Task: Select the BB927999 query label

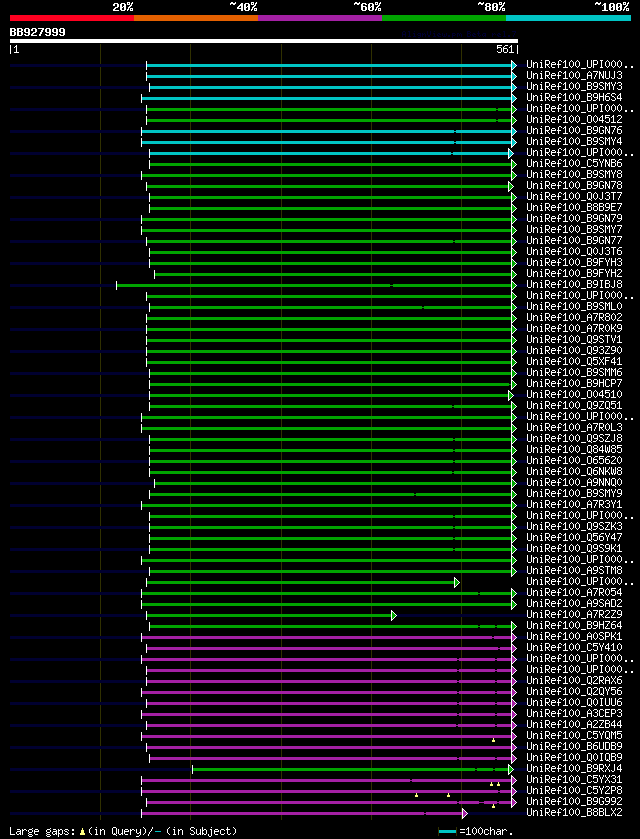Action: [x=37, y=32]
